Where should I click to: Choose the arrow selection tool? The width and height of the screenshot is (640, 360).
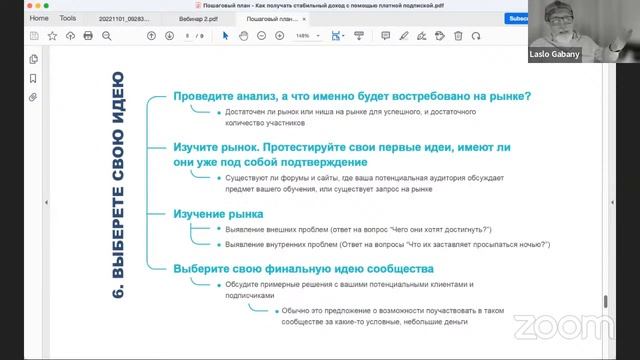click(x=225, y=36)
